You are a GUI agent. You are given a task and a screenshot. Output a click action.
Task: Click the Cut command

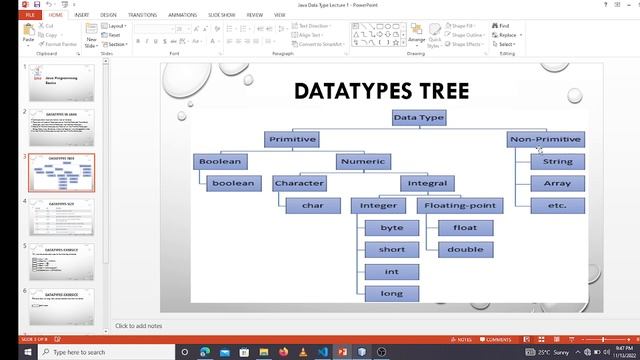(46, 26)
